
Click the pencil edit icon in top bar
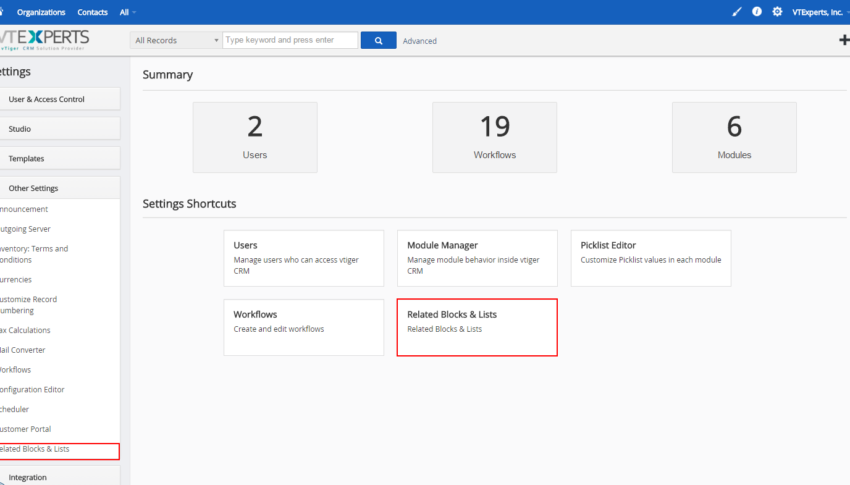click(737, 11)
